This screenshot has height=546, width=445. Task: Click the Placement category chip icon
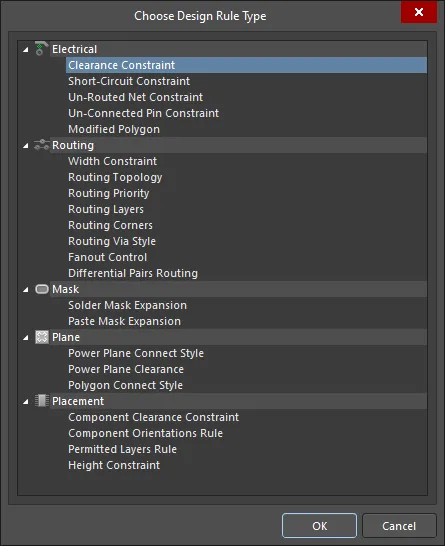(42, 401)
